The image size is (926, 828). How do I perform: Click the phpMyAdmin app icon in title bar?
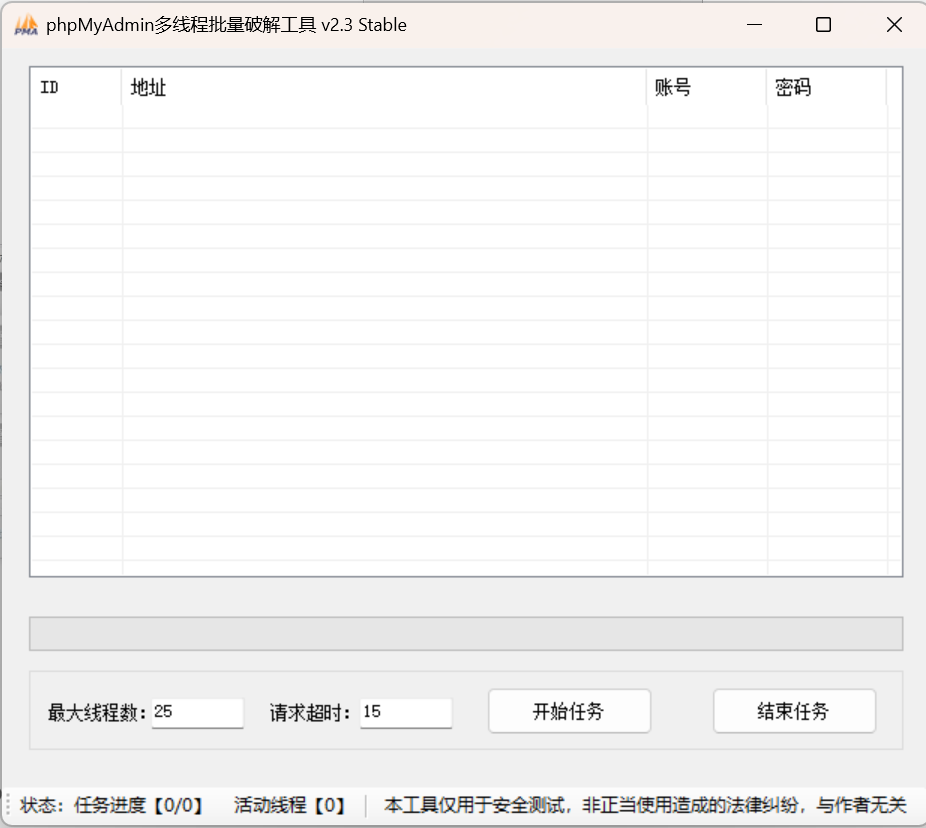26,25
